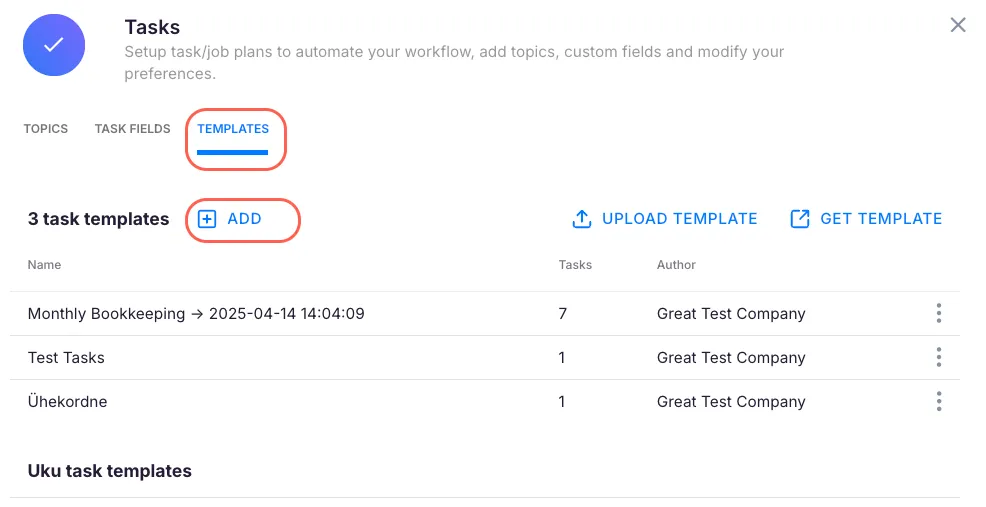Open options menu for Monthly Bookkeeping template

938,314
